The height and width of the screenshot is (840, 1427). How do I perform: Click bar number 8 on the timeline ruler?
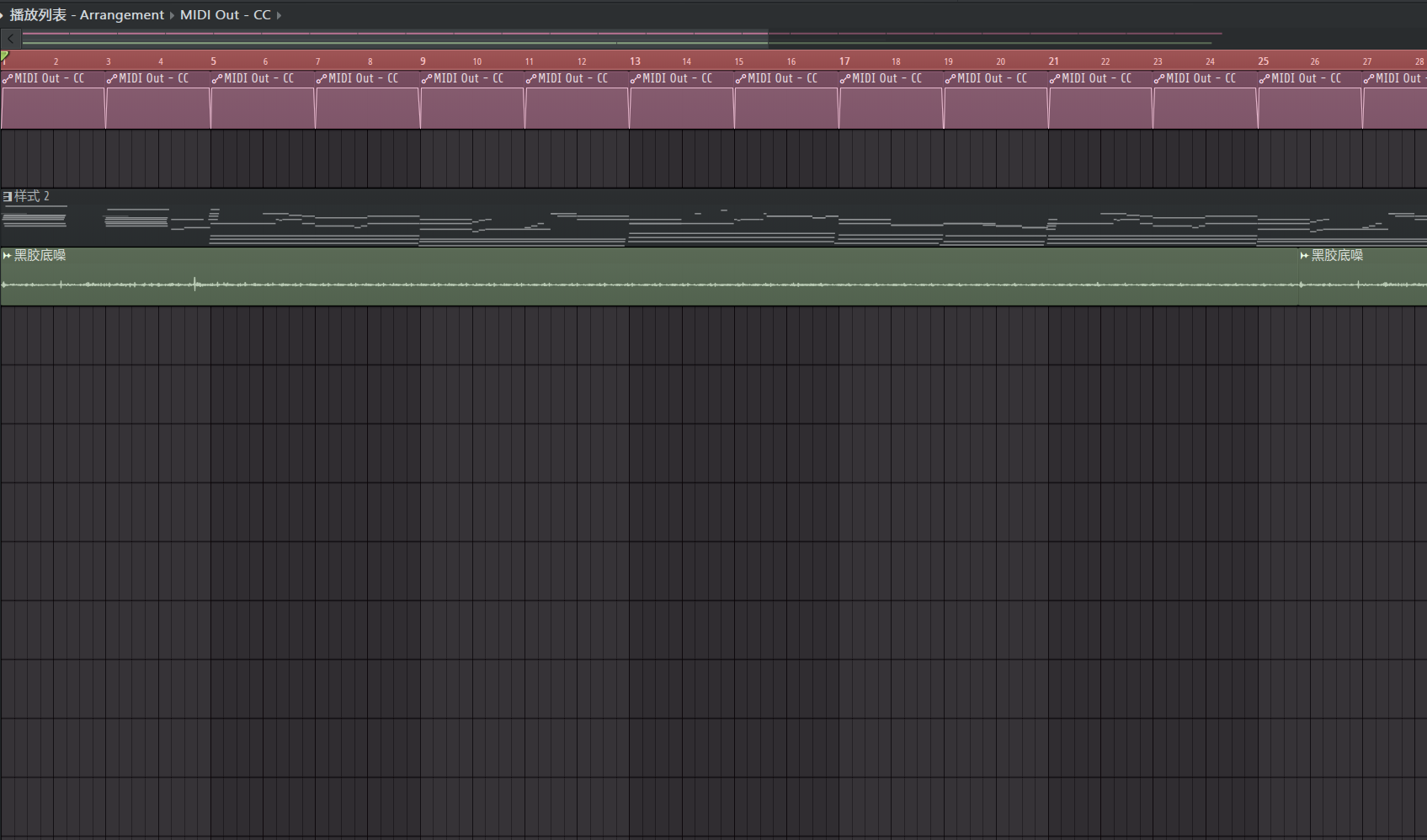(370, 61)
